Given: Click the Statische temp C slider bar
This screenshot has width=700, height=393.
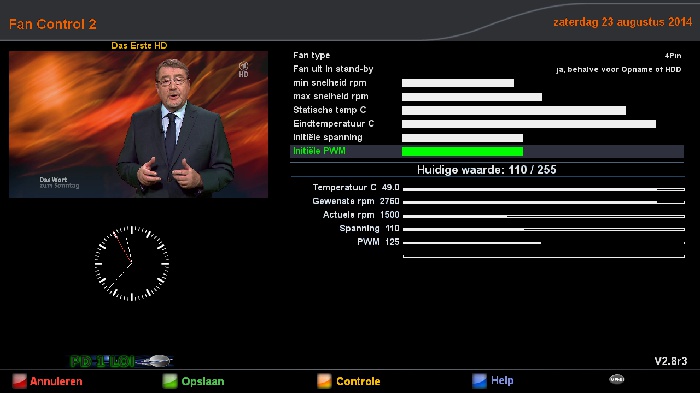Looking at the screenshot, I should point(513,110).
